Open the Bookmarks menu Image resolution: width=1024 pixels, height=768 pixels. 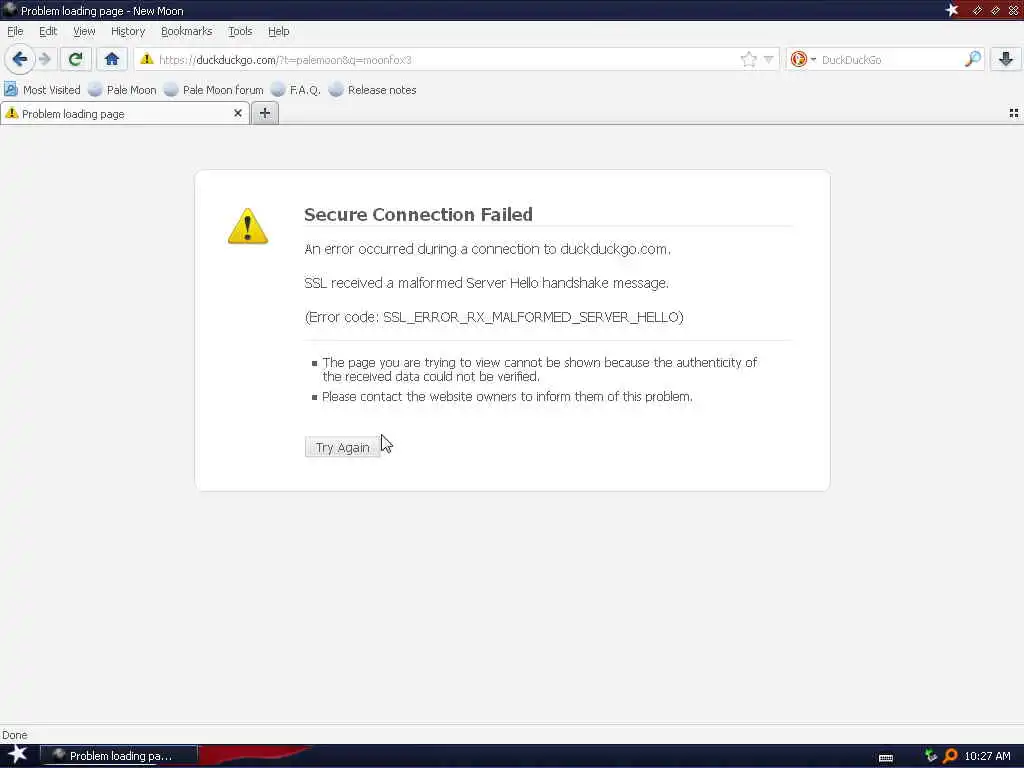pyautogui.click(x=186, y=31)
